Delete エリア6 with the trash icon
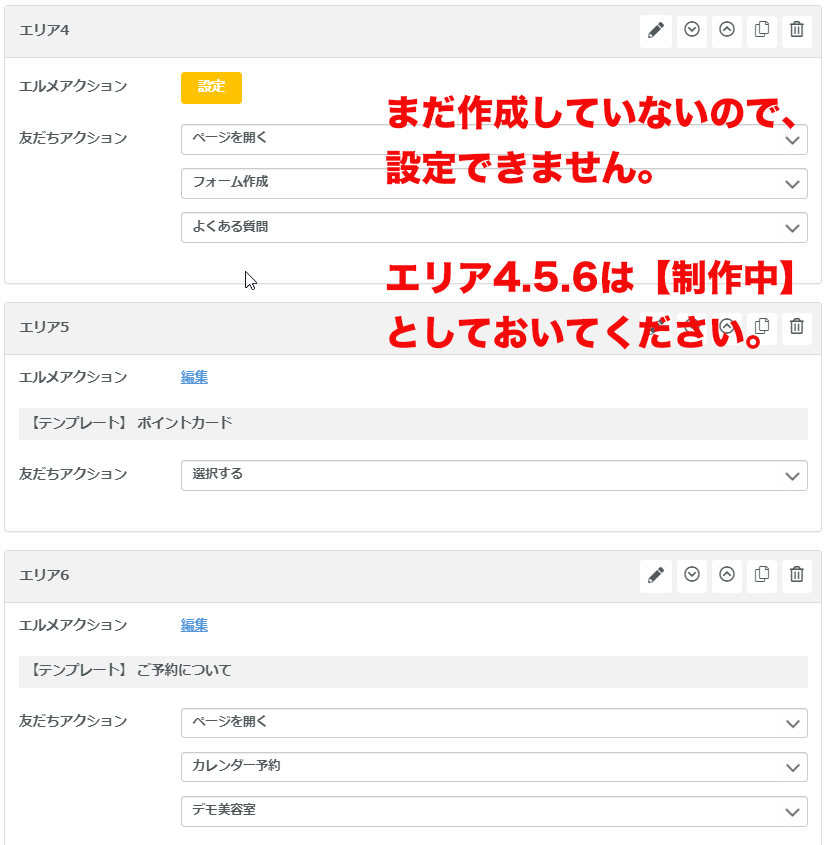The height and width of the screenshot is (845, 832). point(797,575)
